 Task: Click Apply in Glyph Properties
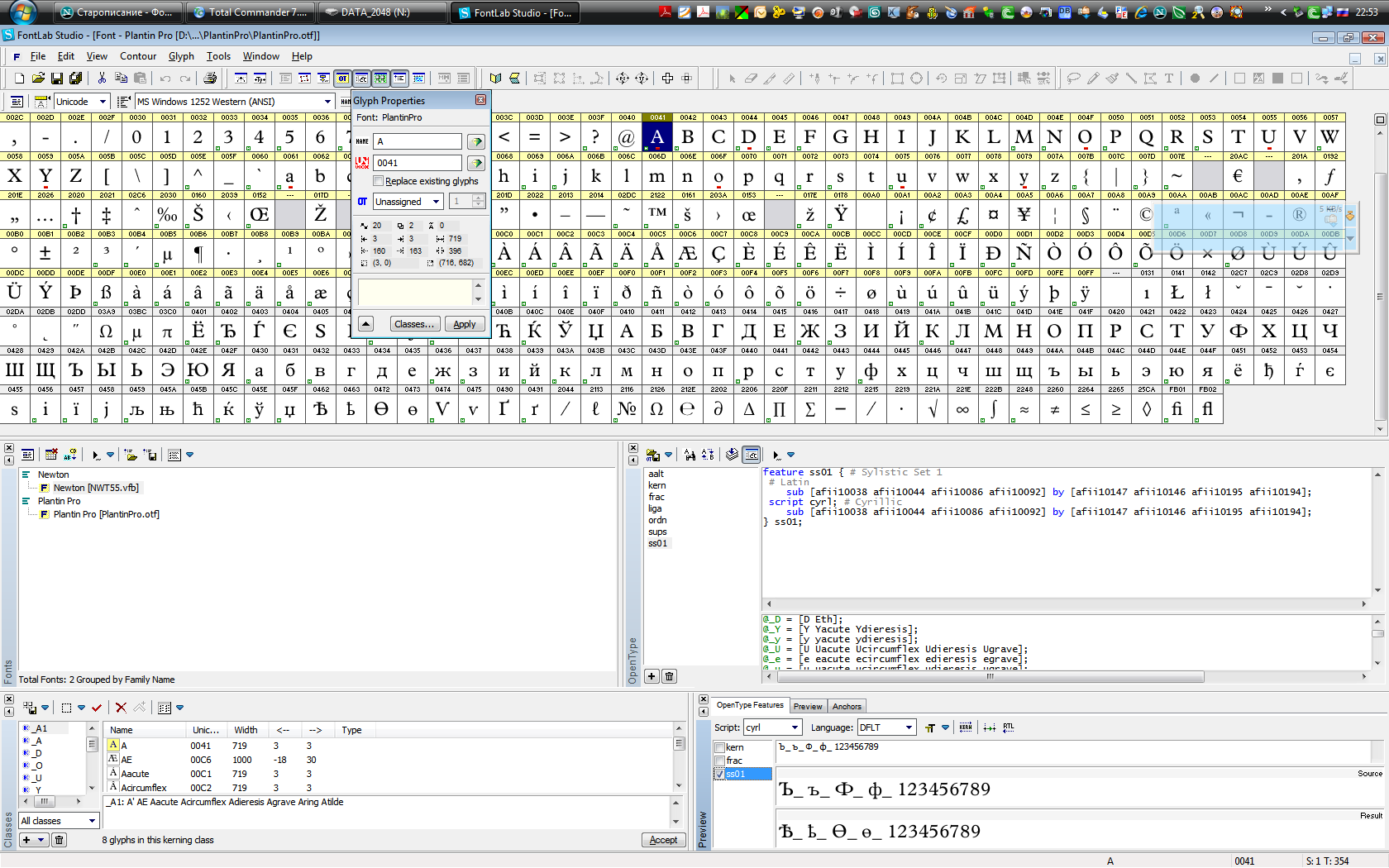465,324
